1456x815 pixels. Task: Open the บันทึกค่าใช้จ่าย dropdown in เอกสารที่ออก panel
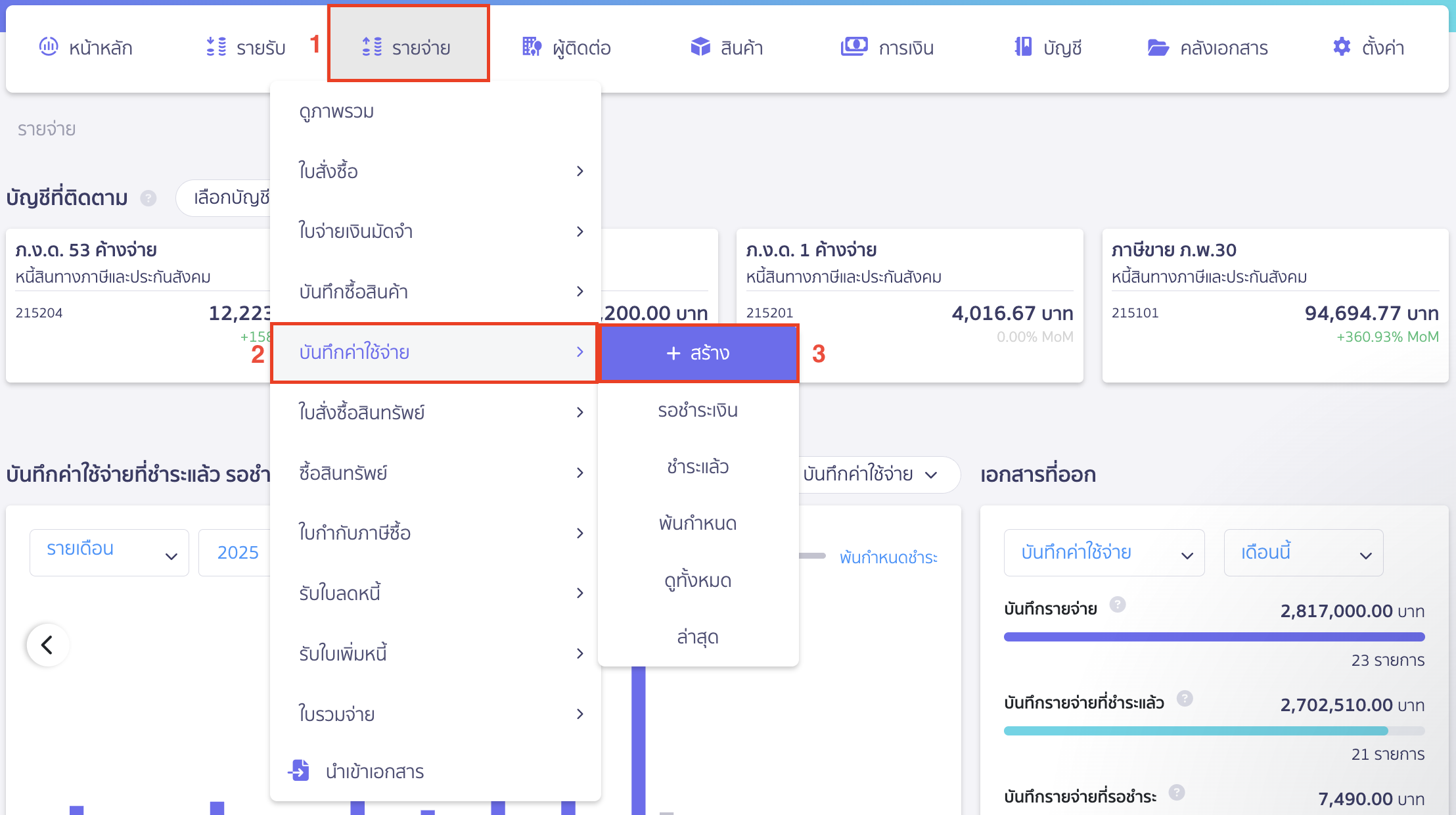coord(1104,552)
